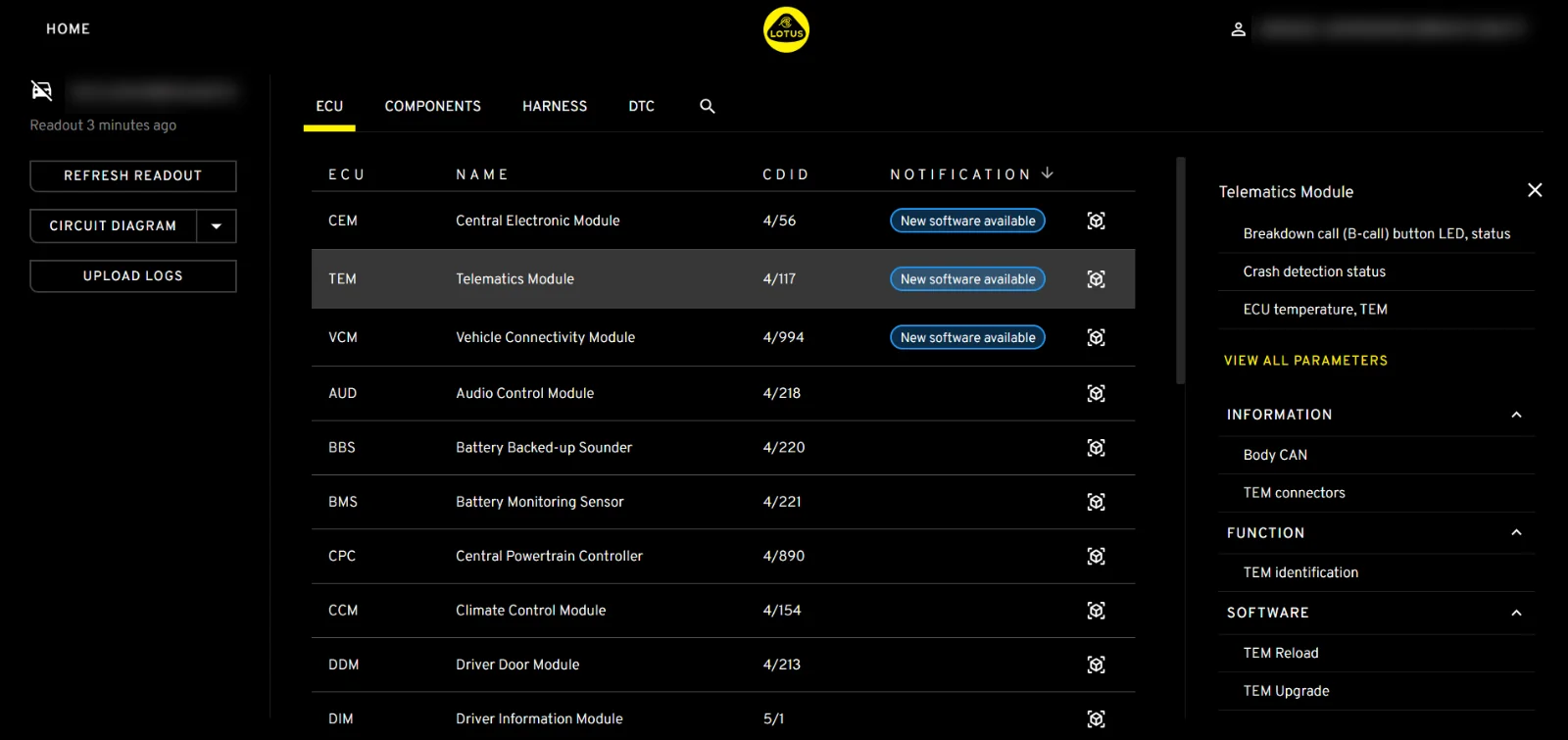
Task: Open the Circuit Diagram dropdown arrow
Action: [217, 226]
